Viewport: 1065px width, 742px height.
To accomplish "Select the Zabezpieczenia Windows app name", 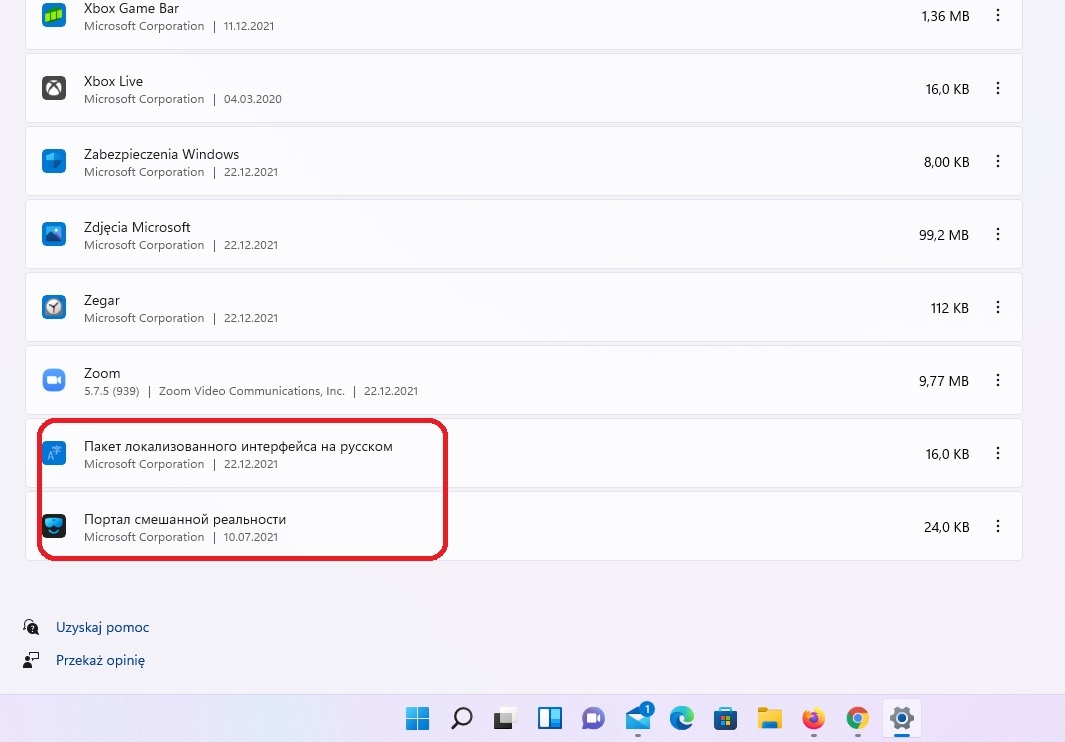I will pos(162,154).
